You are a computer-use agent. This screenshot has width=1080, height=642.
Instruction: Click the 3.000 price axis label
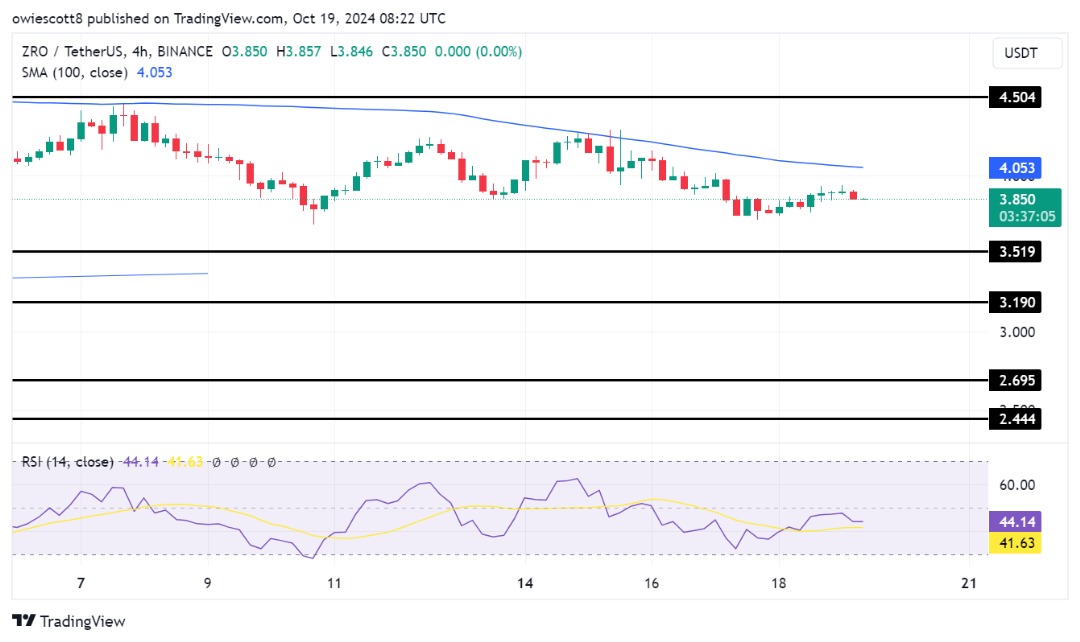point(1015,332)
